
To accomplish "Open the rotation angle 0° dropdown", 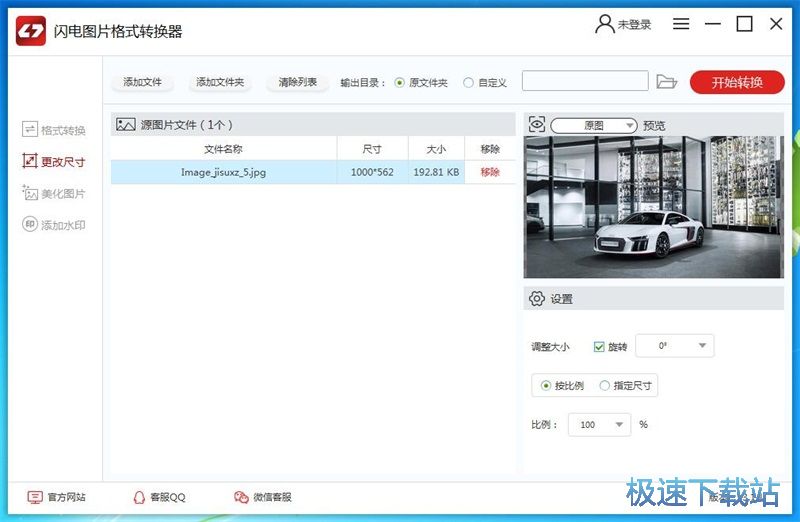I will [674, 346].
